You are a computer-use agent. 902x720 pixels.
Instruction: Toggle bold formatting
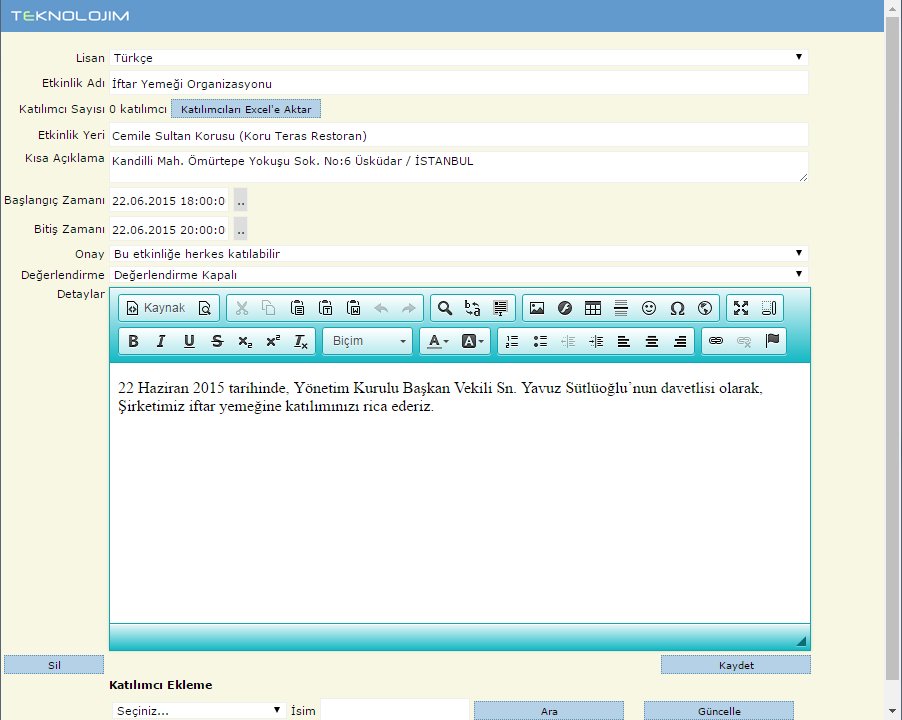click(133, 341)
